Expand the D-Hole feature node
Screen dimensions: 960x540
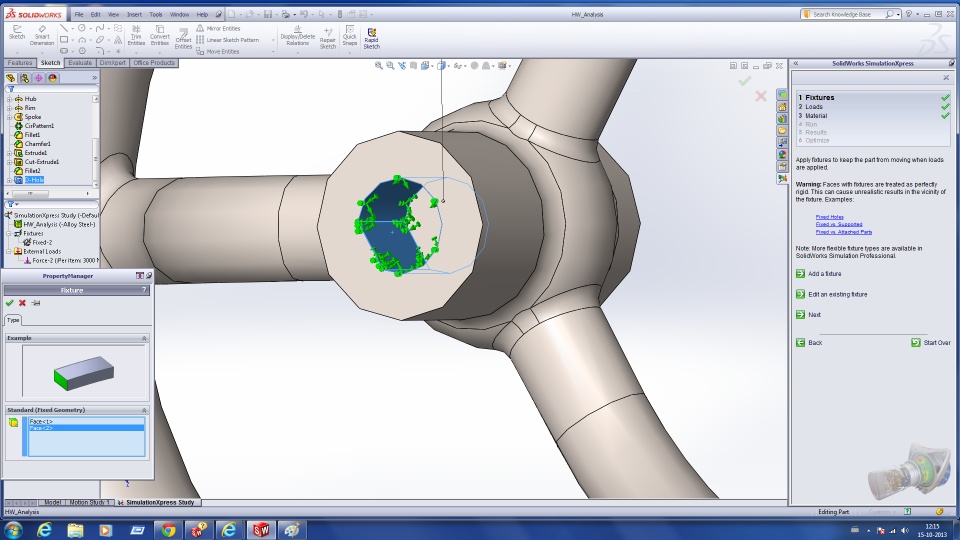point(9,180)
